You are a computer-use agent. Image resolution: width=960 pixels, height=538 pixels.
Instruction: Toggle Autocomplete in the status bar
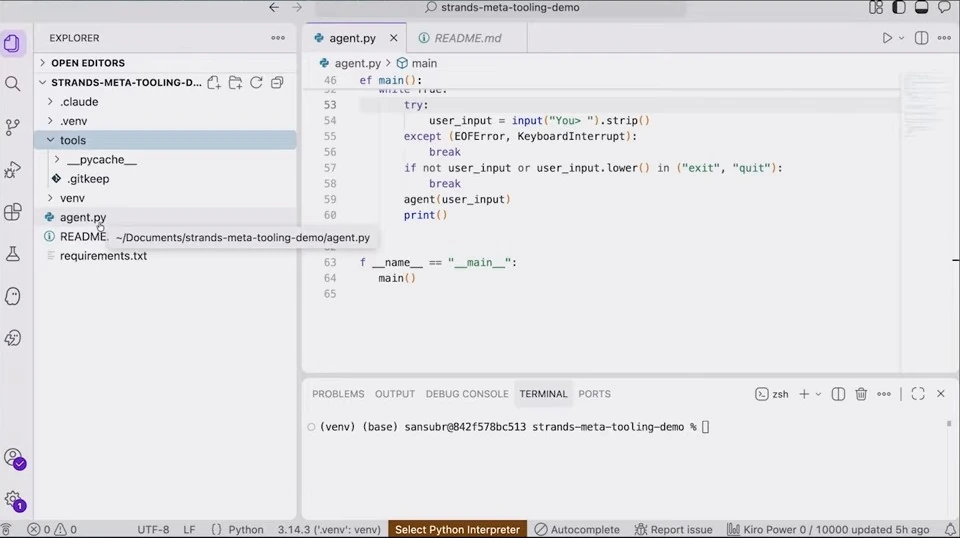click(x=577, y=529)
